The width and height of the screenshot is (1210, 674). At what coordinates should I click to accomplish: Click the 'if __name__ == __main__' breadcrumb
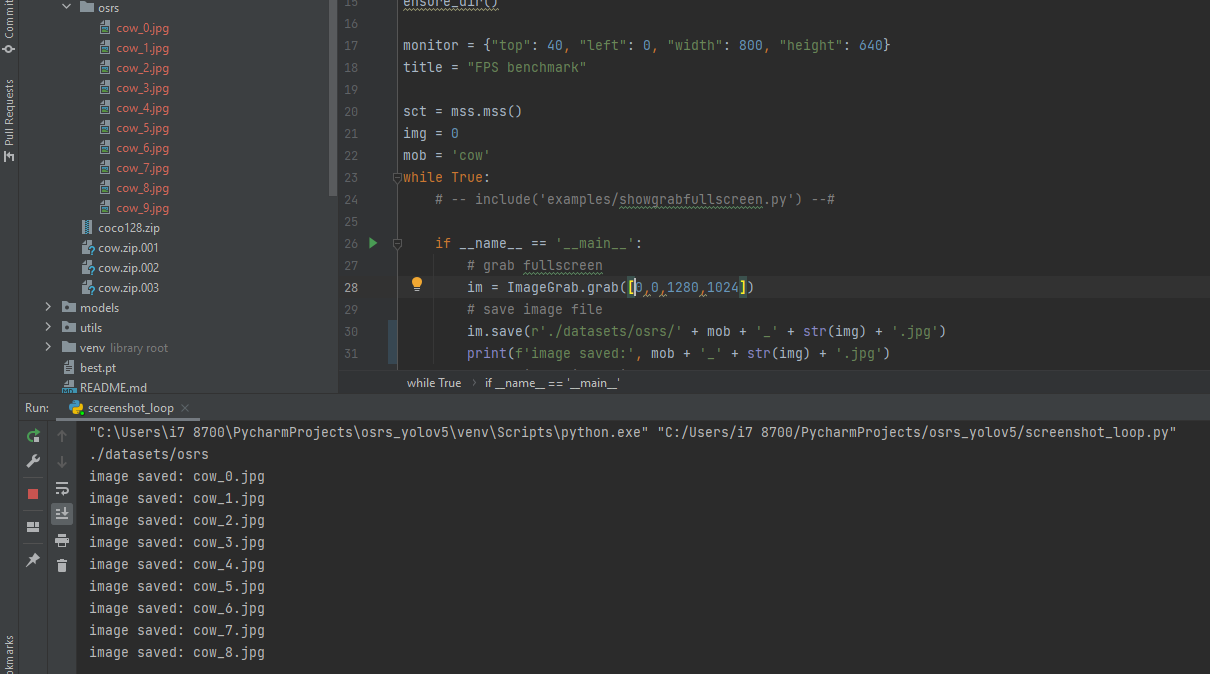click(x=552, y=383)
